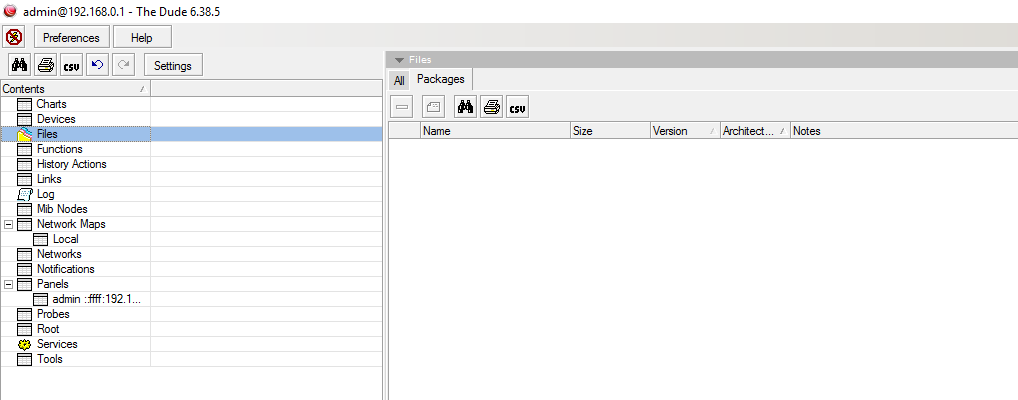Open the Log entry
Image resolution: width=1018 pixels, height=400 pixels.
45,194
